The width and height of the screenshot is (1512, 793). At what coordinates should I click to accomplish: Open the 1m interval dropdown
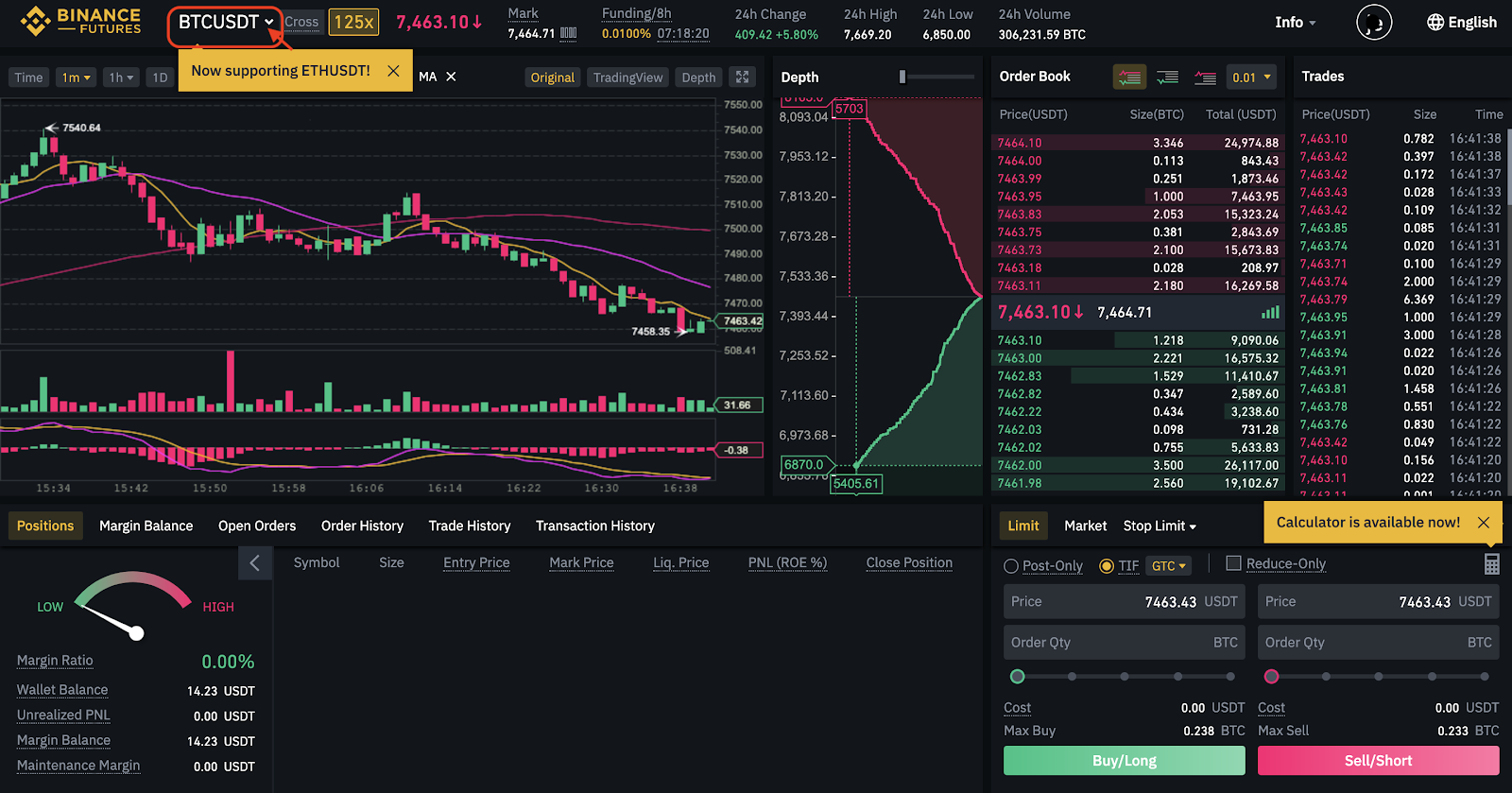77,78
